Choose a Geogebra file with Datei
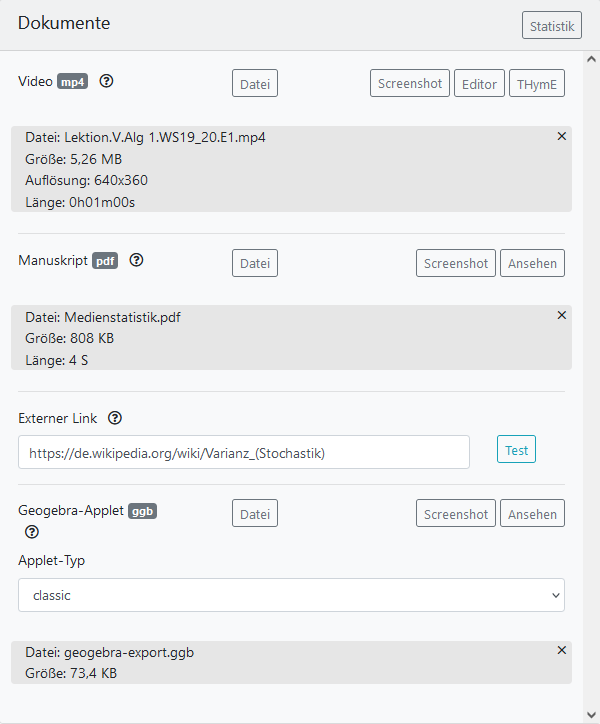Viewport: 600px width, 724px height. click(255, 514)
